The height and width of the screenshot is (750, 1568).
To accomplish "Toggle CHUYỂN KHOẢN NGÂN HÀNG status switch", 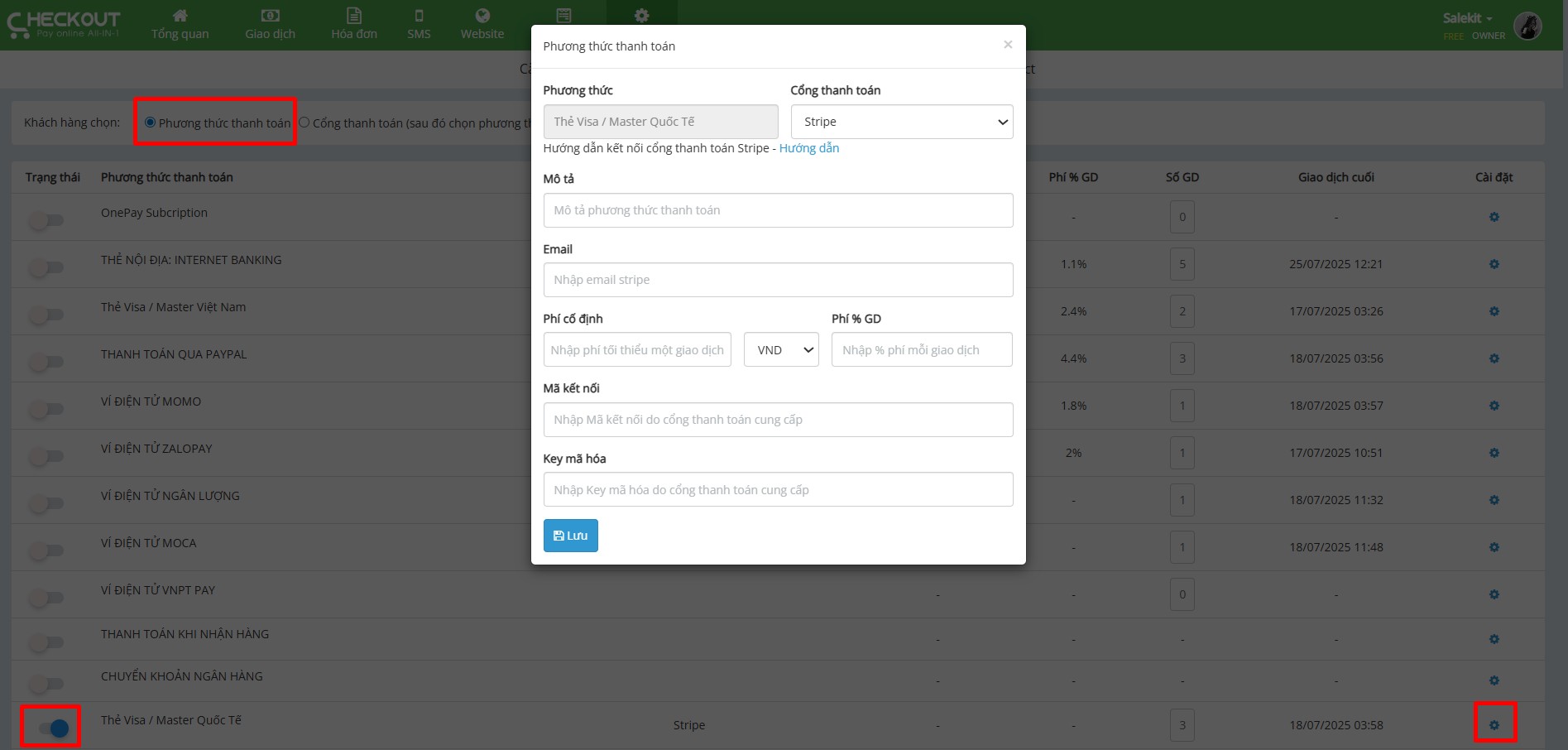I will [46, 684].
